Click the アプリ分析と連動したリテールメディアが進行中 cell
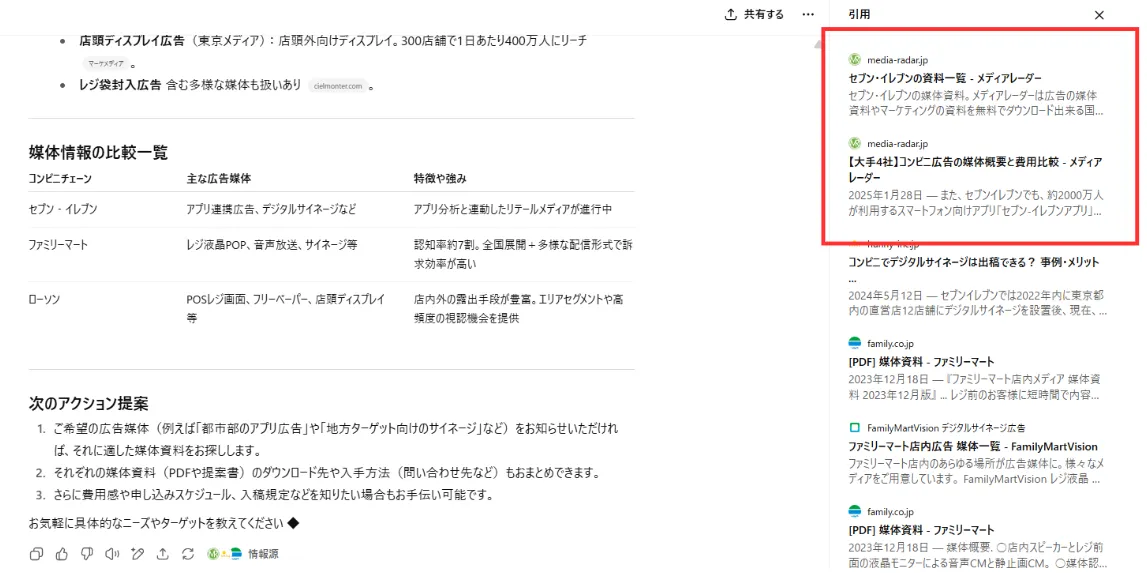1147x573 pixels. pyautogui.click(x=513, y=209)
